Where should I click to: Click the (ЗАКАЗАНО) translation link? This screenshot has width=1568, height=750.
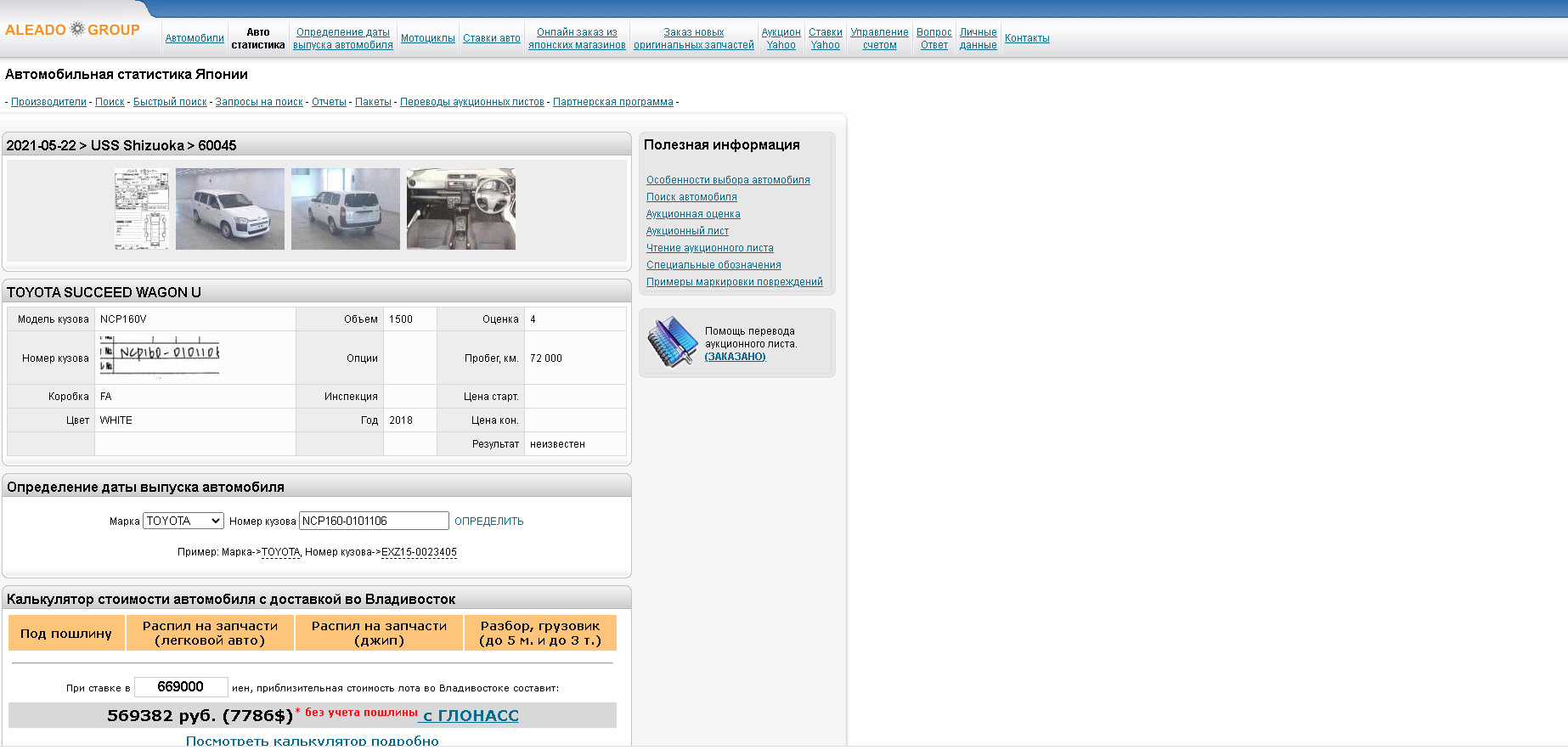point(735,357)
